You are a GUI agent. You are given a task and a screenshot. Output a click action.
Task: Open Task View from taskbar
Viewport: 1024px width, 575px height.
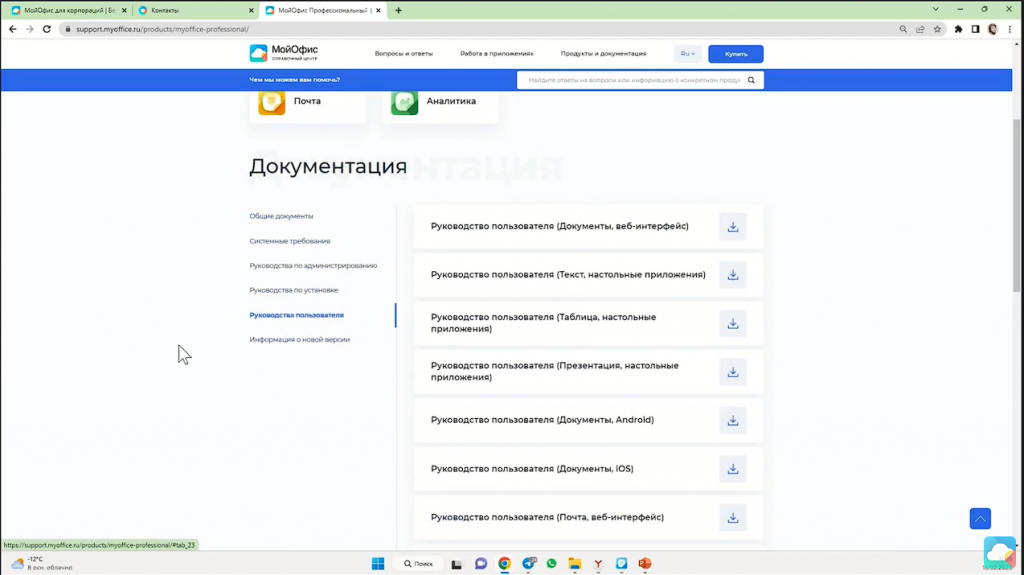(456, 563)
